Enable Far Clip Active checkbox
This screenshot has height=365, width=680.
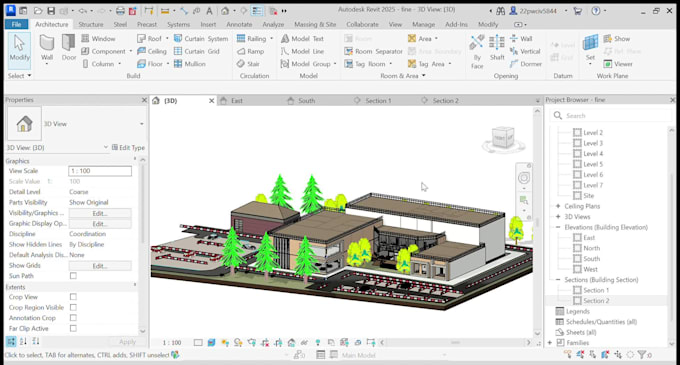73,329
